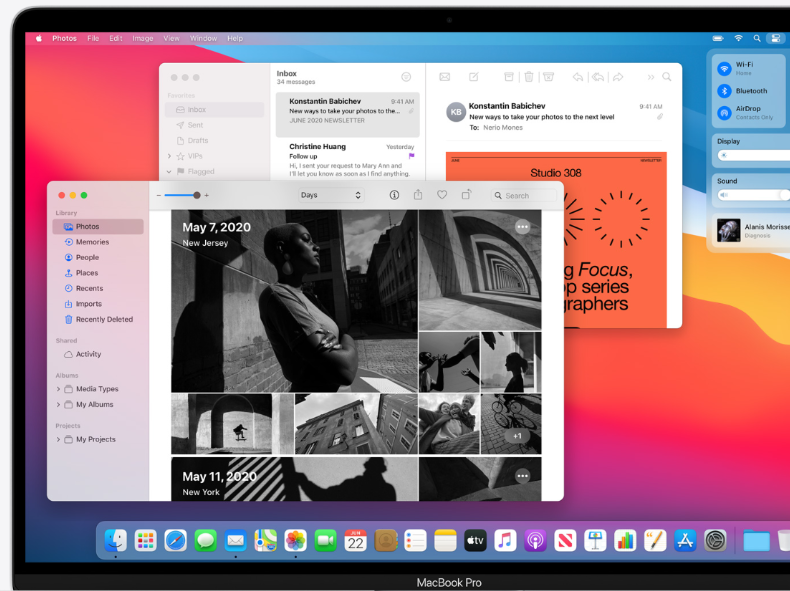Open Music app from the Dock
790x591 pixels.
pyautogui.click(x=505, y=541)
